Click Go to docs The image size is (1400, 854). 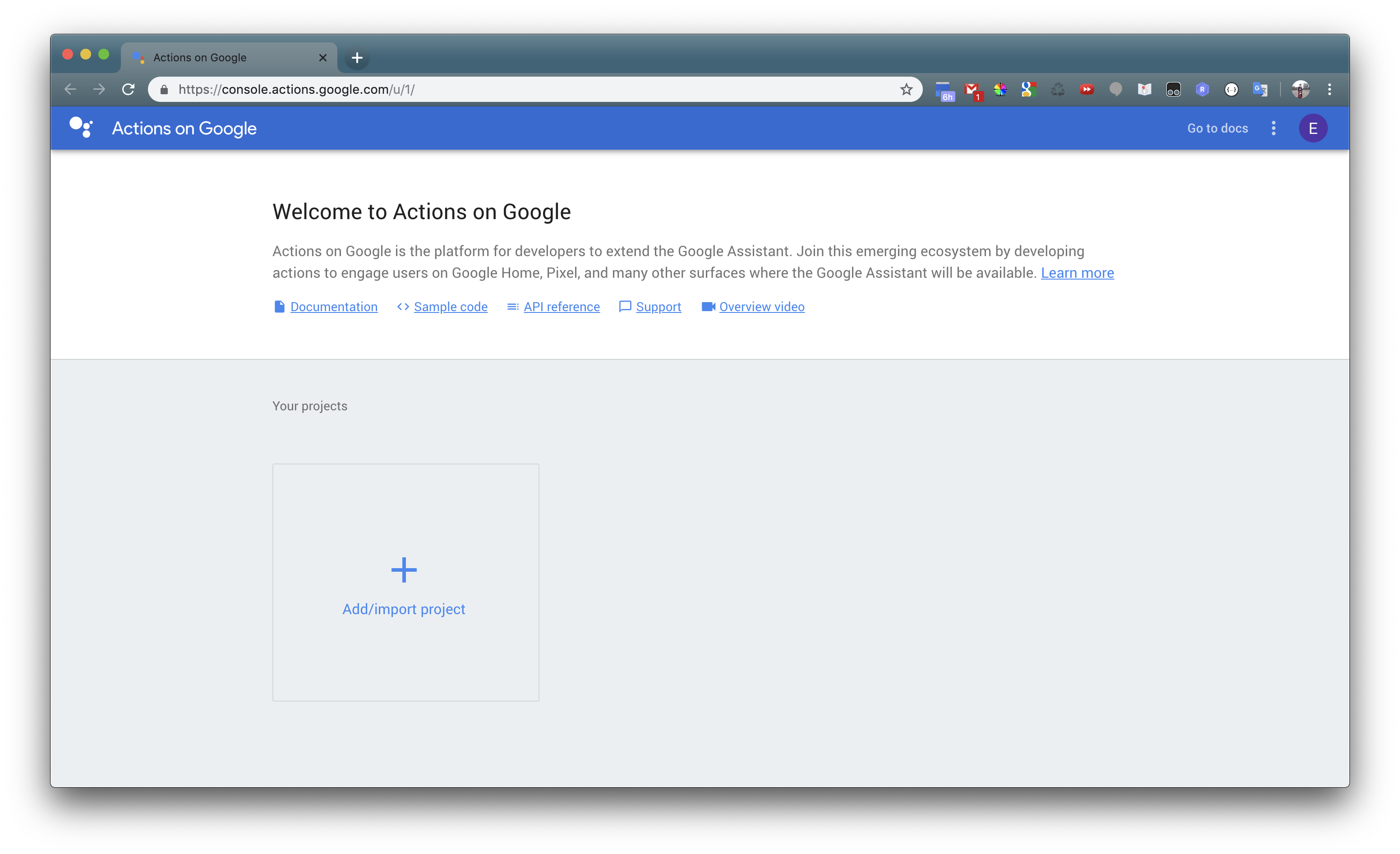click(x=1217, y=129)
